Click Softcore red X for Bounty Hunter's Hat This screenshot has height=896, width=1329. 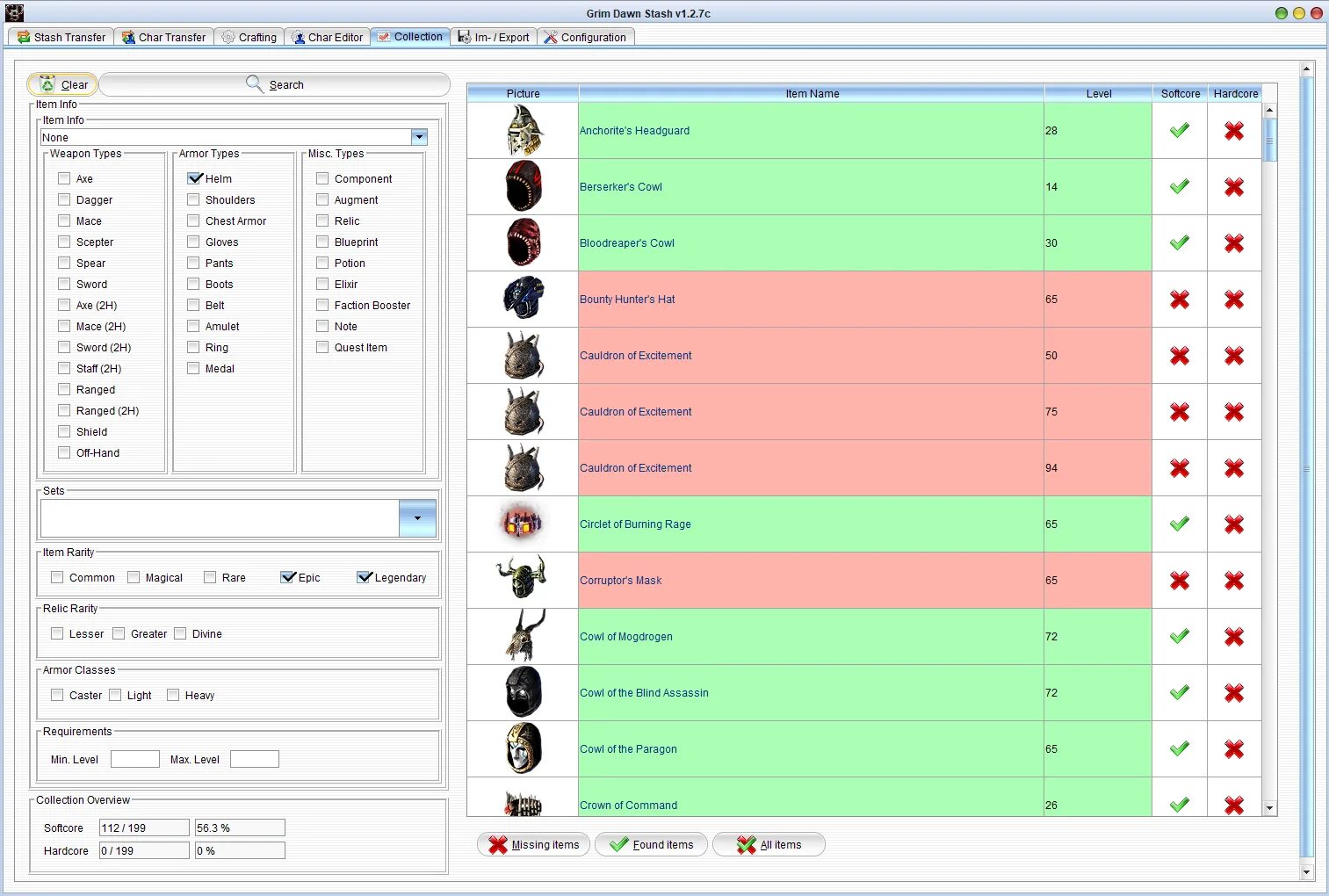[1180, 300]
